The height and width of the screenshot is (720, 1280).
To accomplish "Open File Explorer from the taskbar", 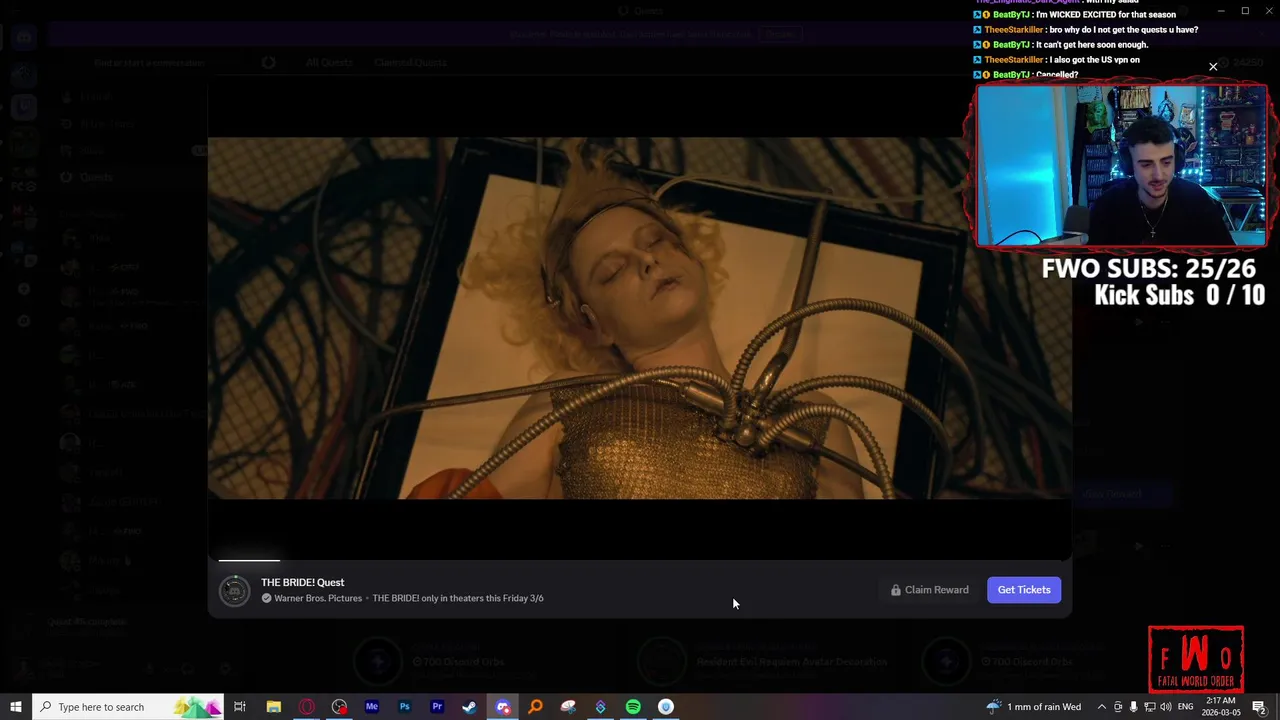I will pos(273,707).
